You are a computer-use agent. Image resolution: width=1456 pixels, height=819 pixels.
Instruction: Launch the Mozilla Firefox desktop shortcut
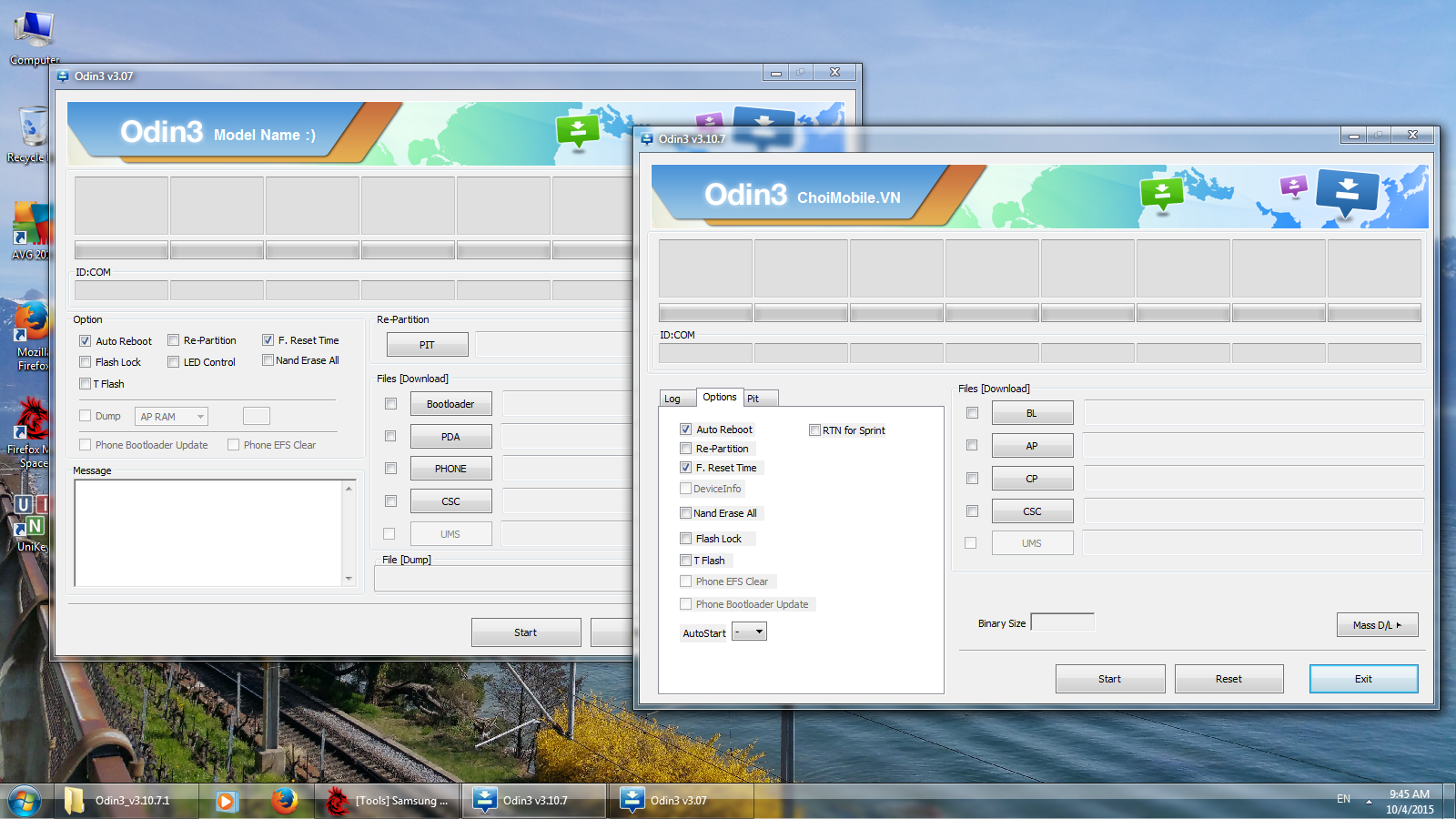32,337
